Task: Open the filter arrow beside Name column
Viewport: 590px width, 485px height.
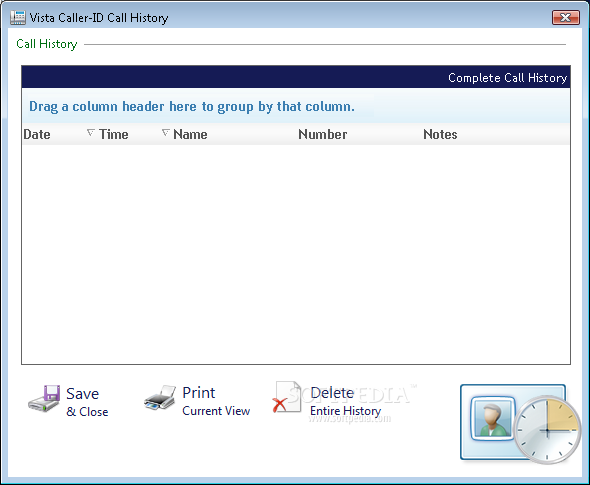Action: pyautogui.click(x=166, y=132)
